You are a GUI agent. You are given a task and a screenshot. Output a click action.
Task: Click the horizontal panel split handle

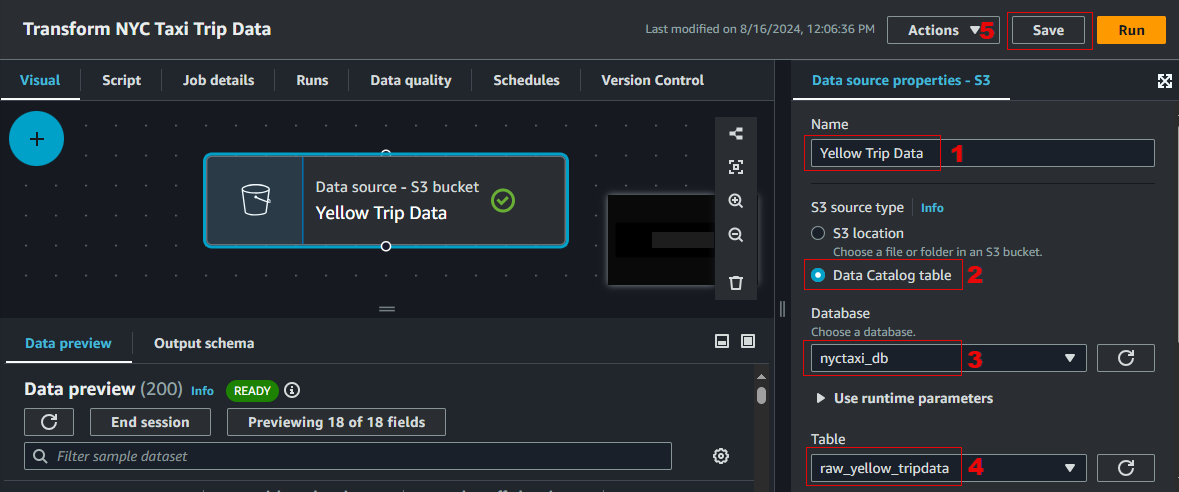tap(386, 308)
